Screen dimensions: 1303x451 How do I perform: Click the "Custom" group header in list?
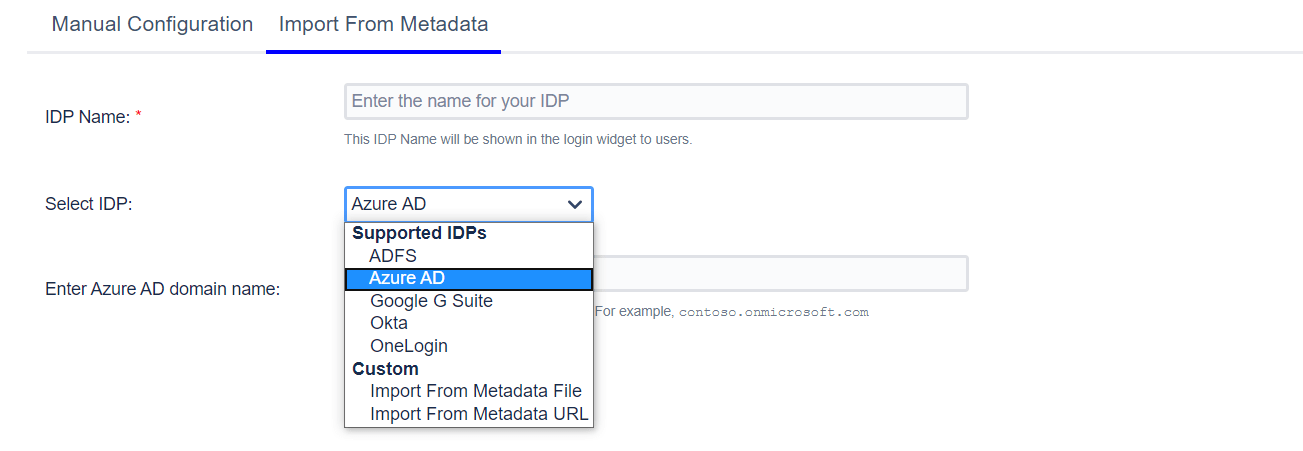point(385,369)
